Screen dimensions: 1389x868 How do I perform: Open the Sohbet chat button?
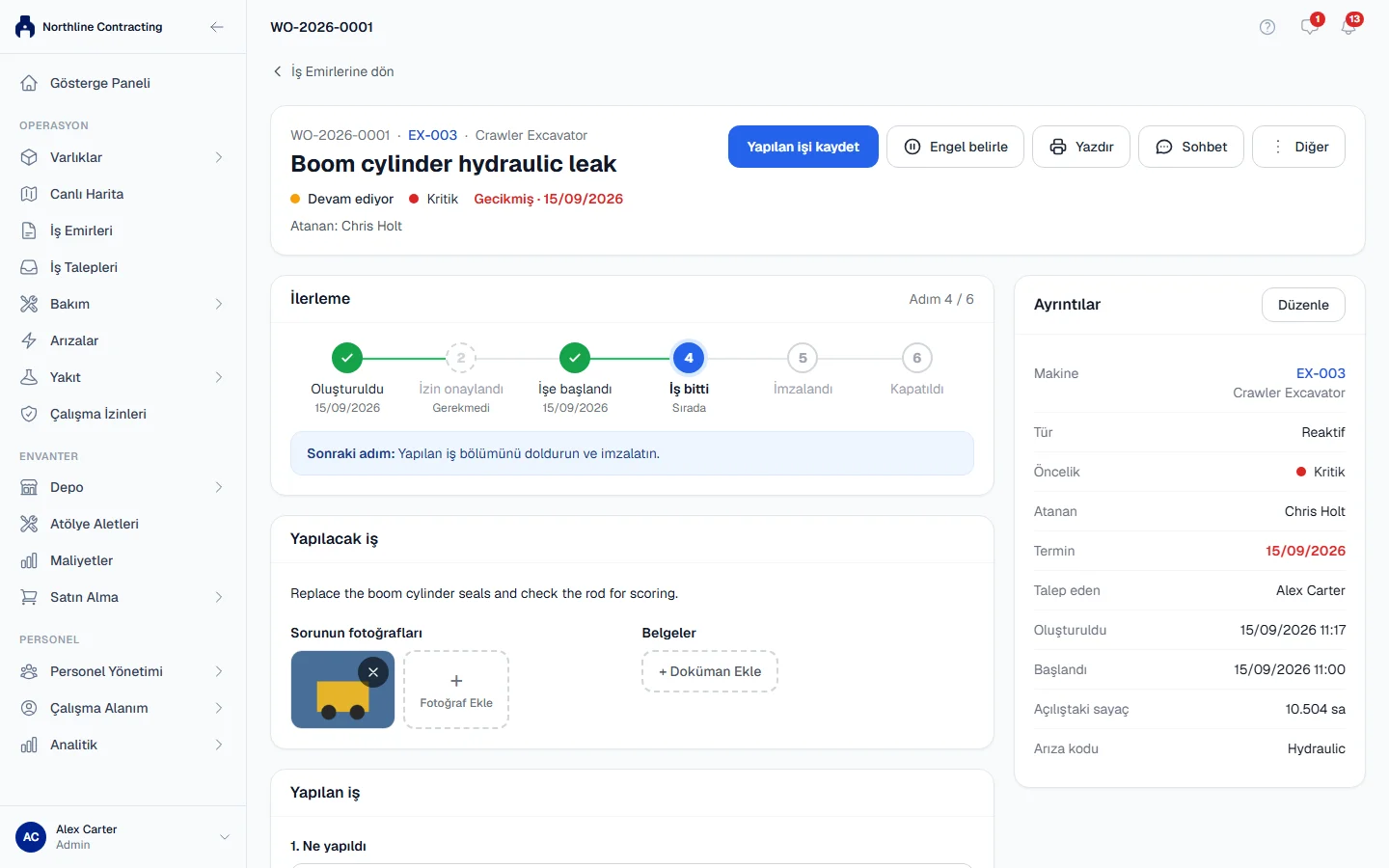[1191, 147]
